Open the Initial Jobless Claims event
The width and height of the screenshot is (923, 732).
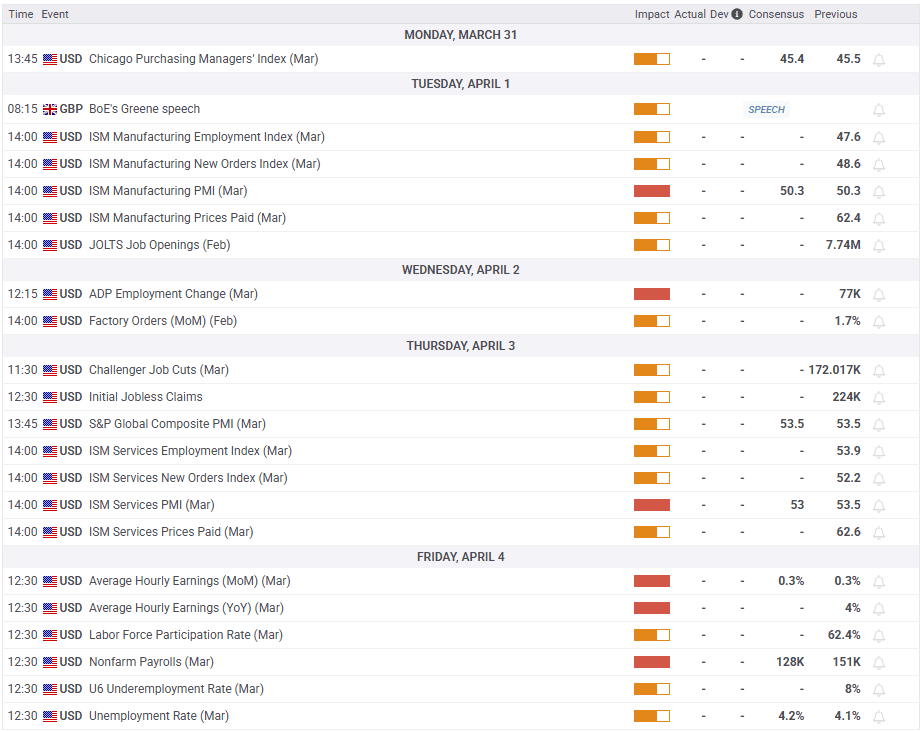(x=145, y=397)
